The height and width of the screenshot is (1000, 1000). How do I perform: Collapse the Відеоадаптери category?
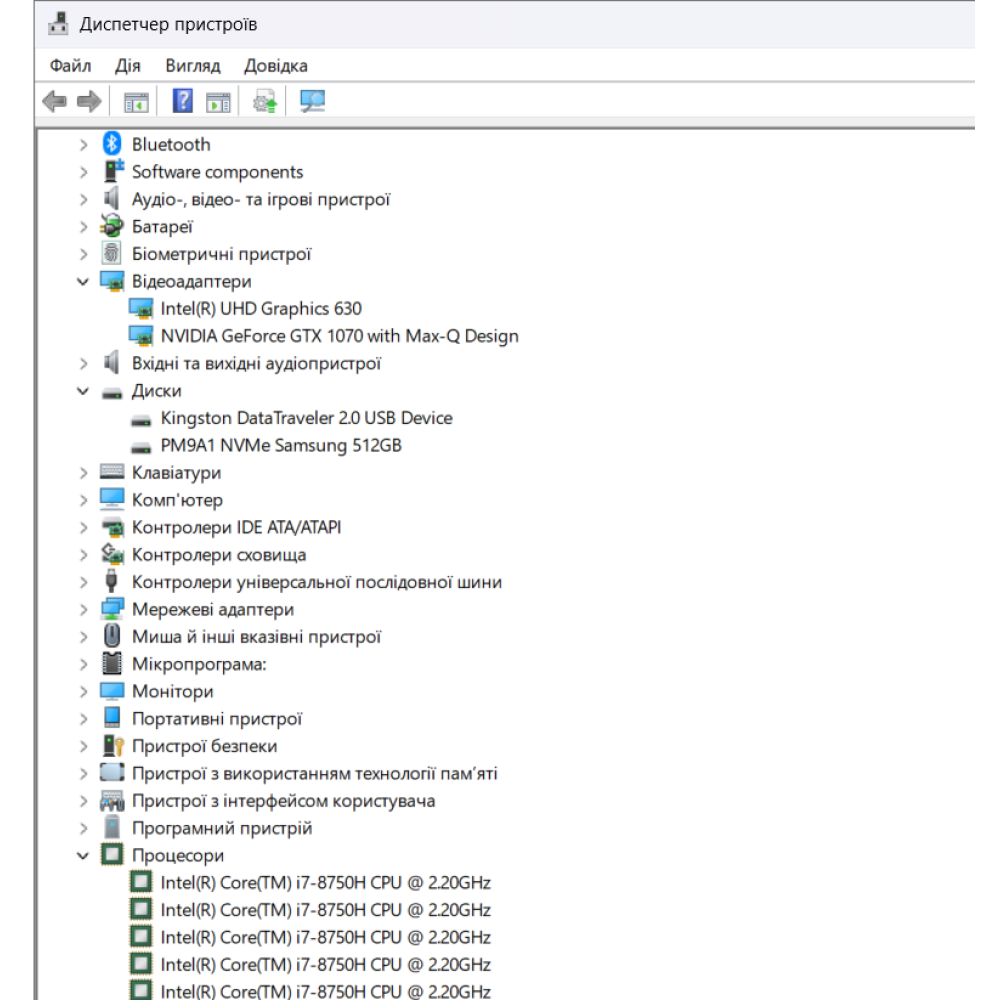click(x=83, y=282)
